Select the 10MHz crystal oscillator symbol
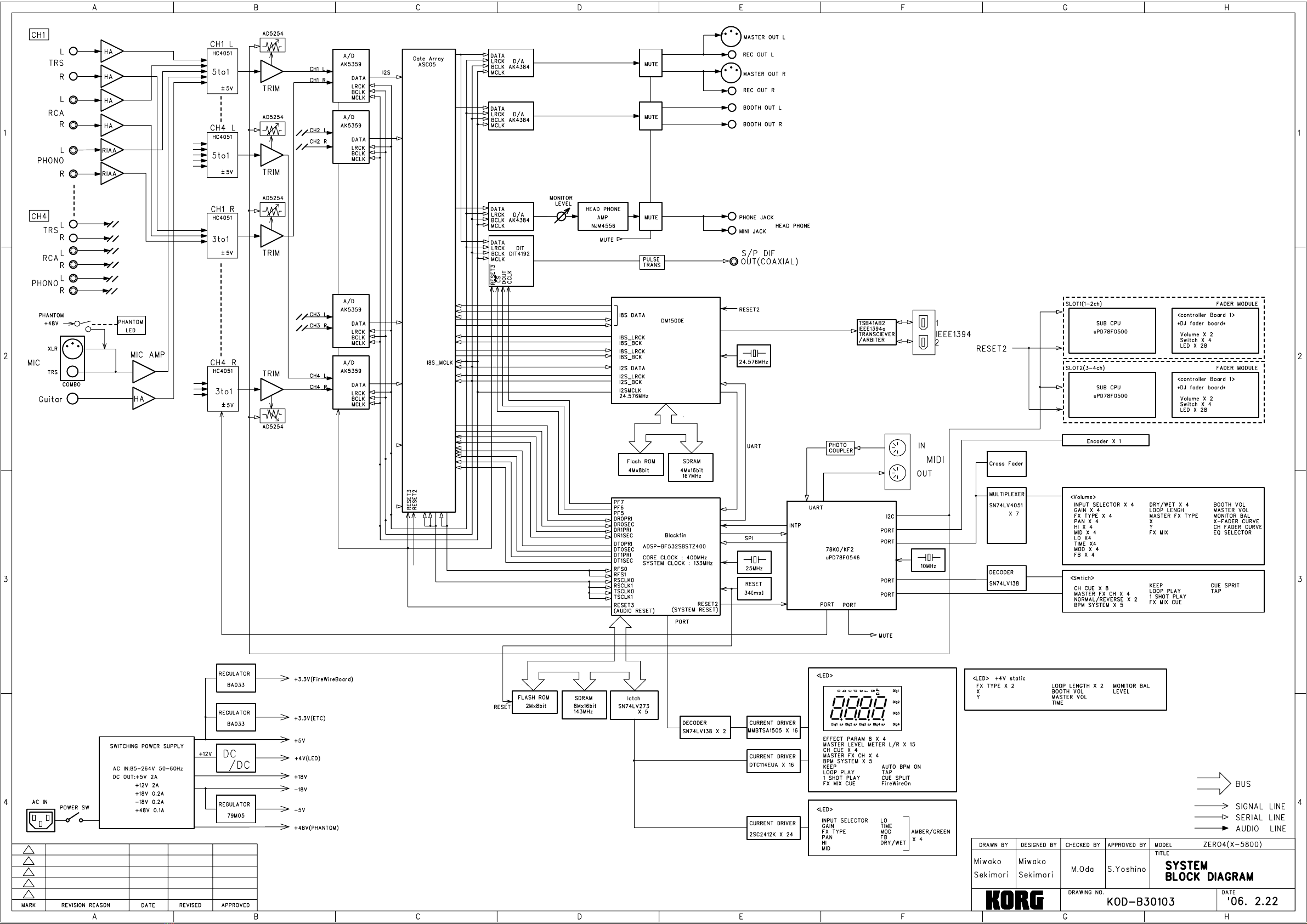1307x924 pixels. click(929, 560)
